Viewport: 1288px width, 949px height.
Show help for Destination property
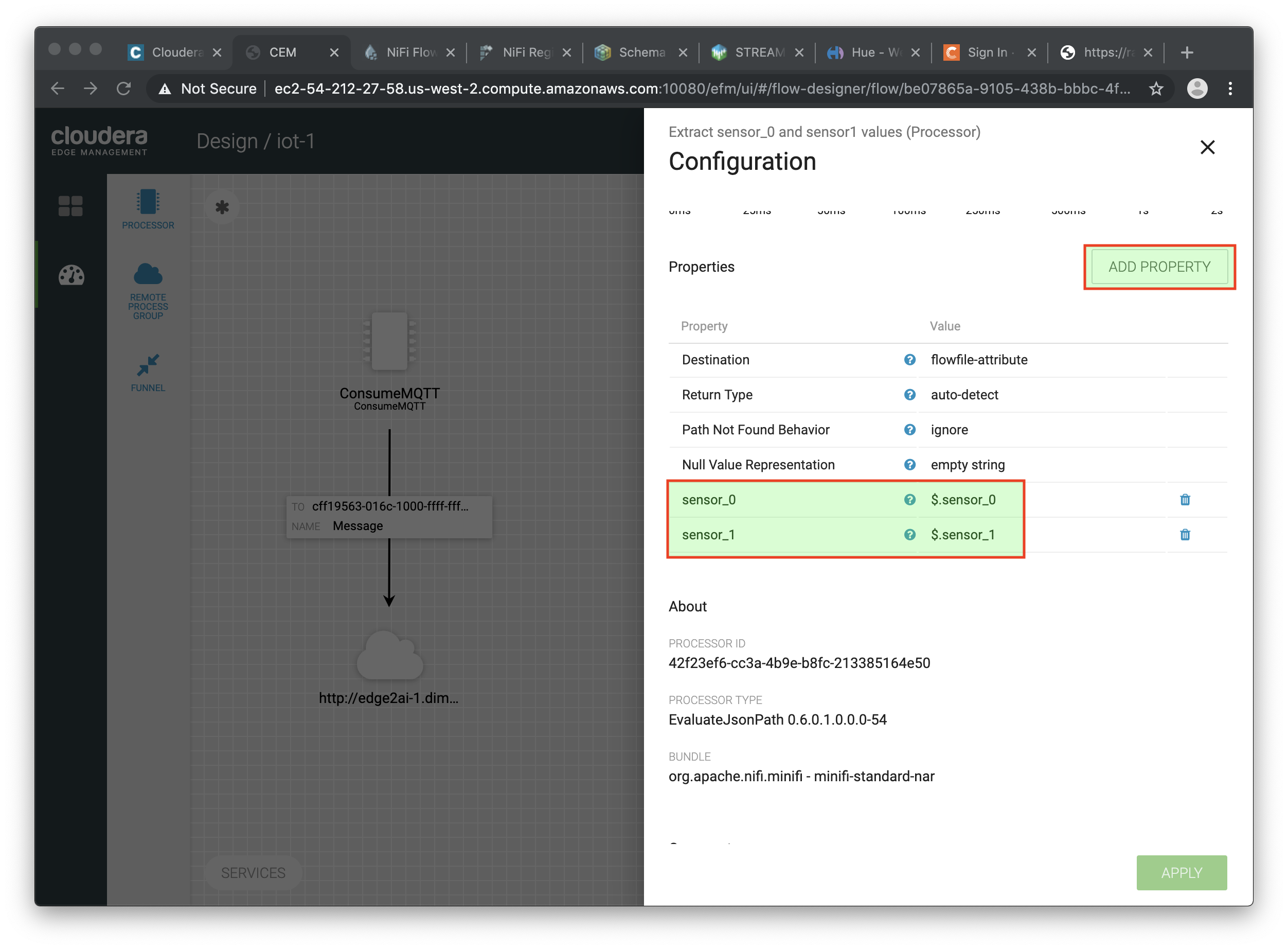909,360
